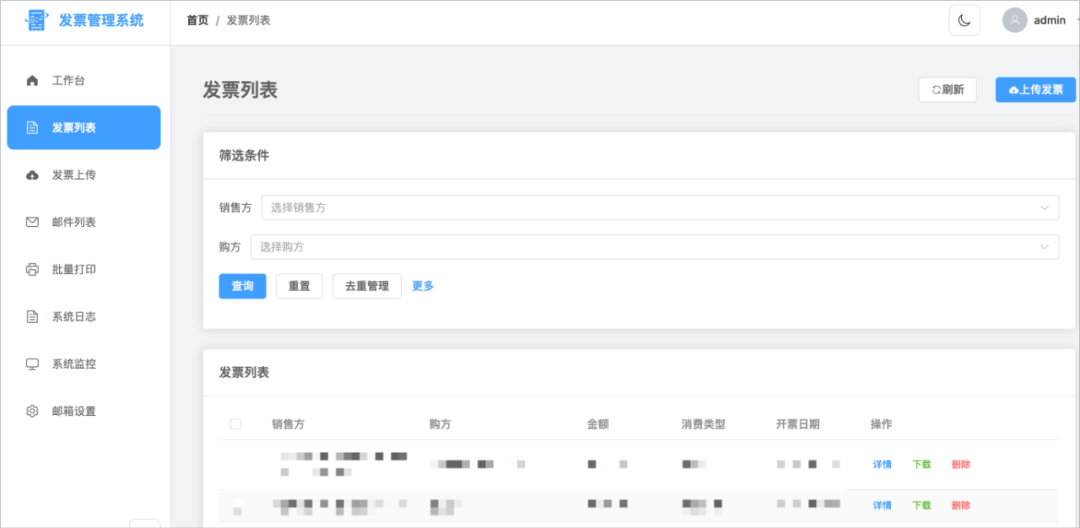
Task: Click 首页 in the breadcrumb
Action: pyautogui.click(x=197, y=20)
